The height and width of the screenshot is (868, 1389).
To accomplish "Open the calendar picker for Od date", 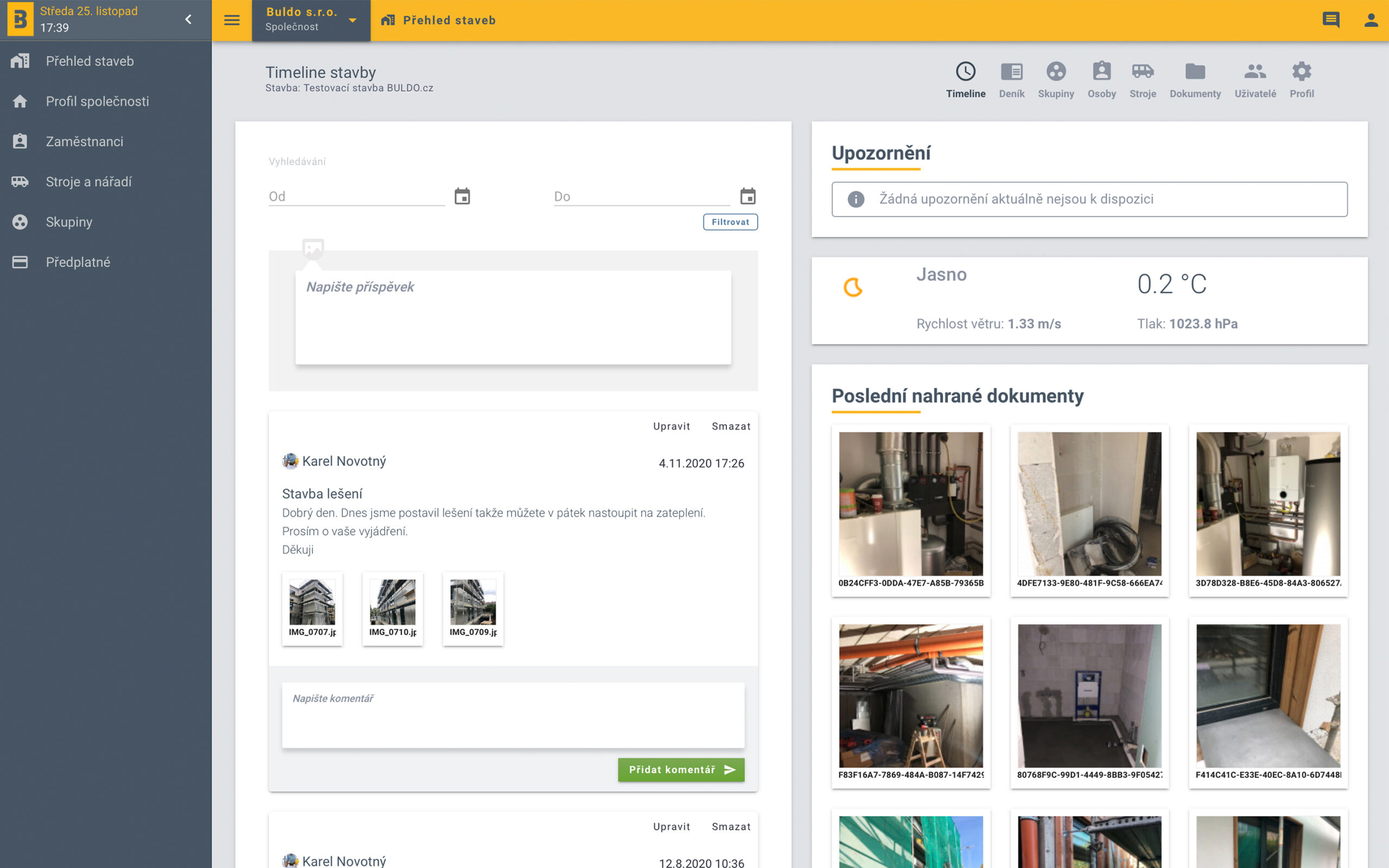I will coord(462,196).
